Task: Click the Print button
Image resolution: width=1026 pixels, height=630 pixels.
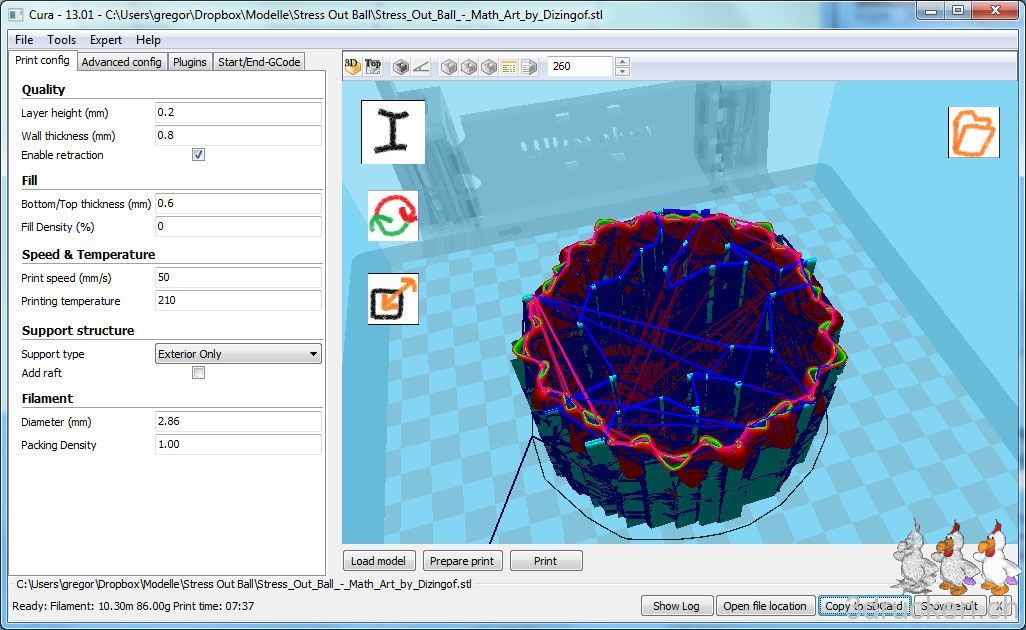Action: coord(546,561)
